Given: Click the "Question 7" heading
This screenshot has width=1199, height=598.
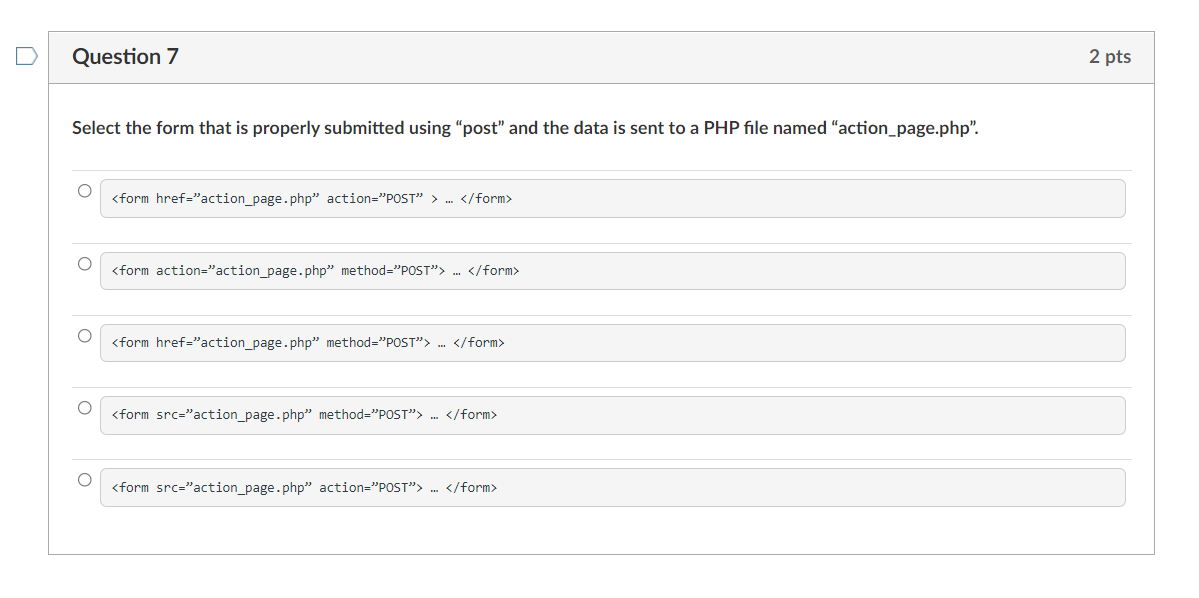Looking at the screenshot, I should [125, 57].
